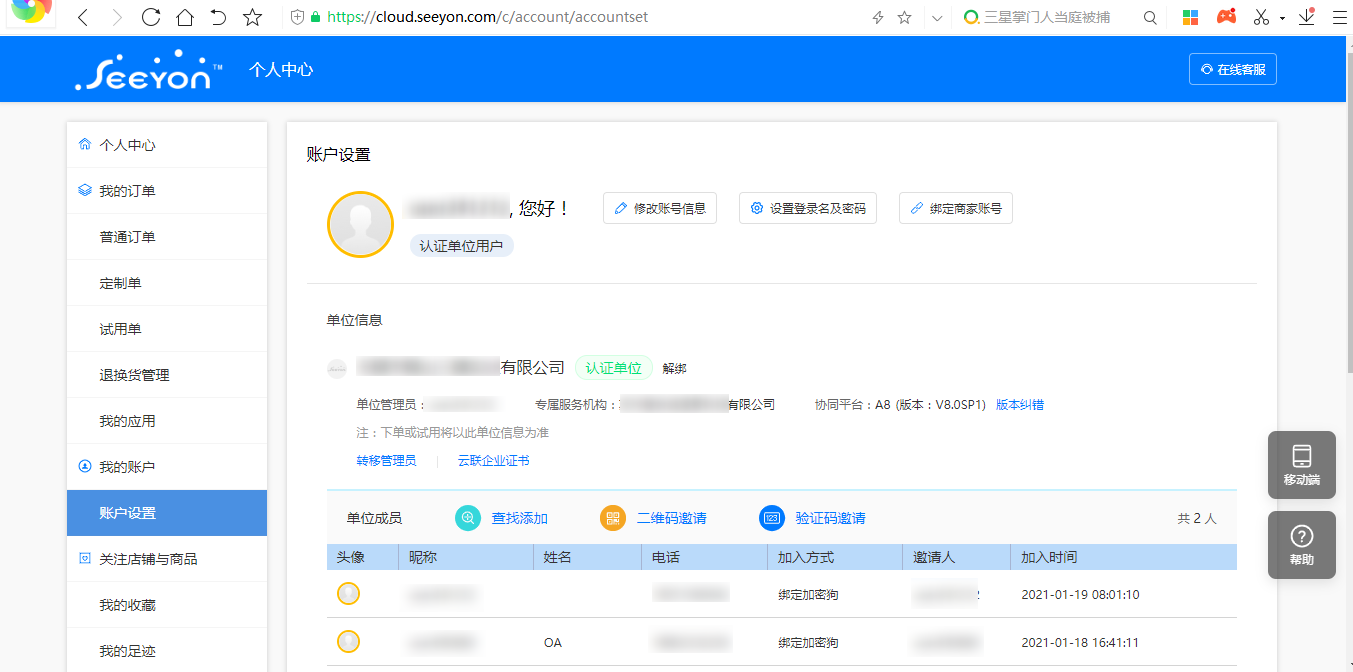Open the browser downloads icon
Viewport: 1353px width, 672px height.
[x=1306, y=17]
